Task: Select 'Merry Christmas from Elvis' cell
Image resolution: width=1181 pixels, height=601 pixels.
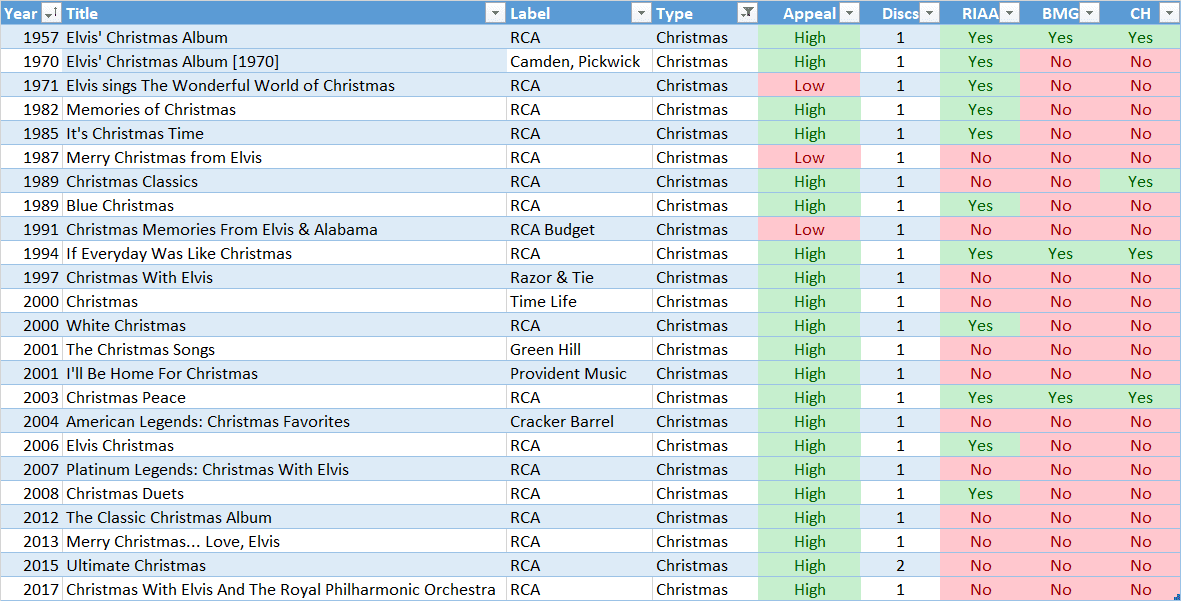Action: 284,158
